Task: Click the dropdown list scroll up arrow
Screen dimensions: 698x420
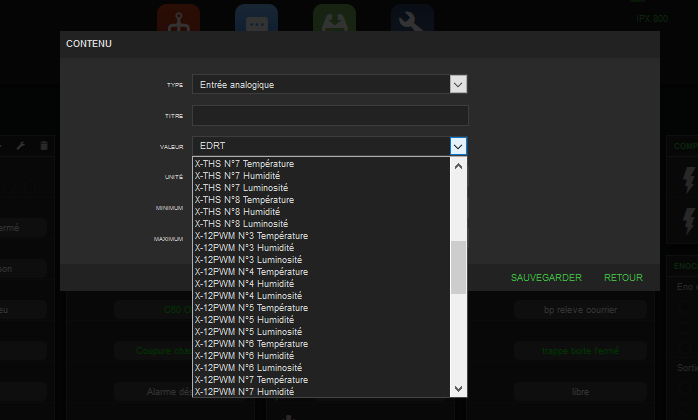Action: (x=458, y=166)
